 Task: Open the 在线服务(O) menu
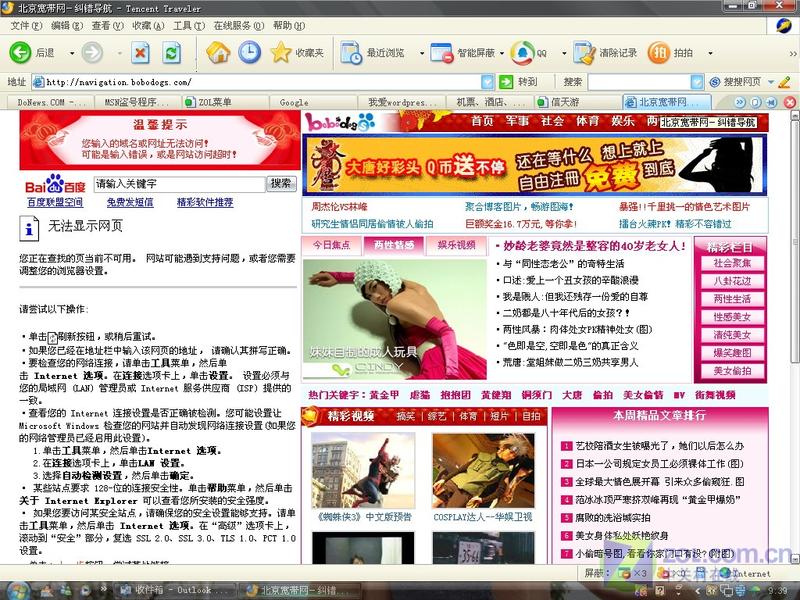(x=238, y=26)
